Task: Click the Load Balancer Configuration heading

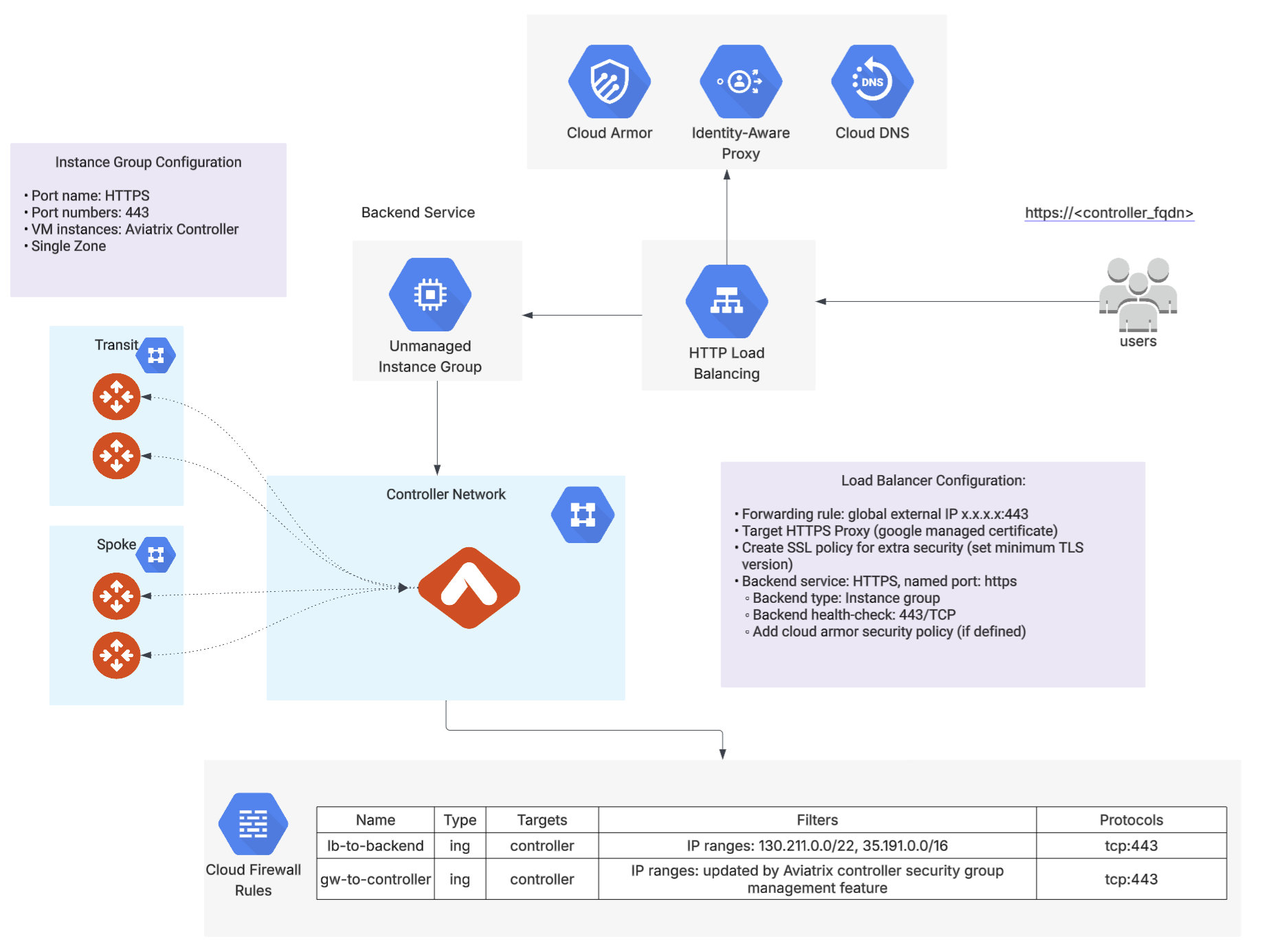Action: click(x=933, y=480)
